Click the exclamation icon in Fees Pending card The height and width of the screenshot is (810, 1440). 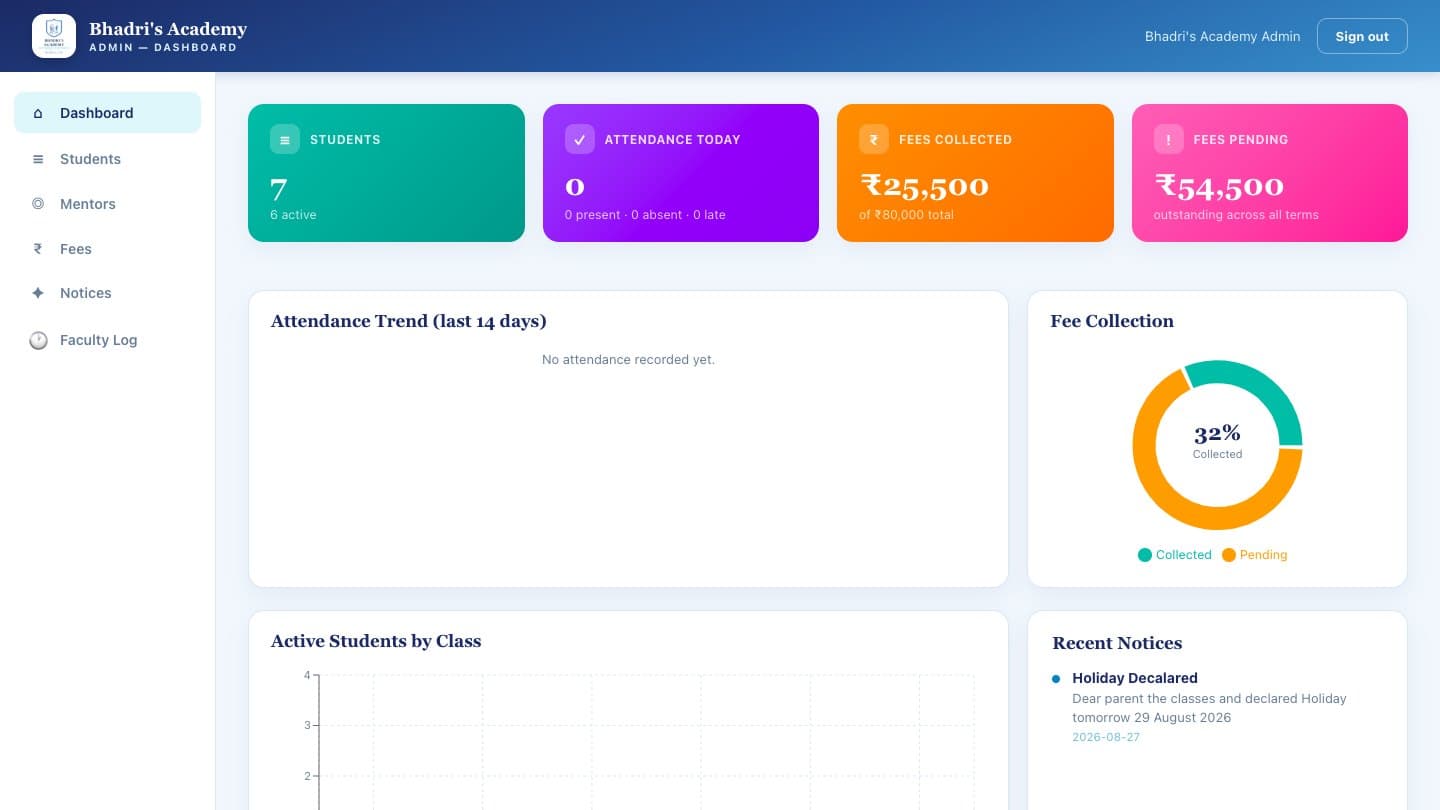click(1168, 139)
